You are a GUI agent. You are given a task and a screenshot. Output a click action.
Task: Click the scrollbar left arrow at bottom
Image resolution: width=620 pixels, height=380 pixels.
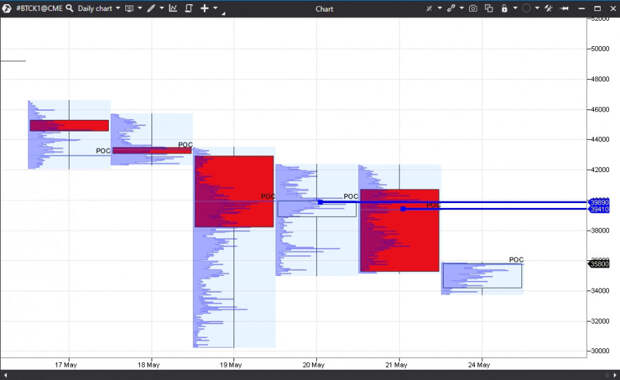(x=5, y=375)
